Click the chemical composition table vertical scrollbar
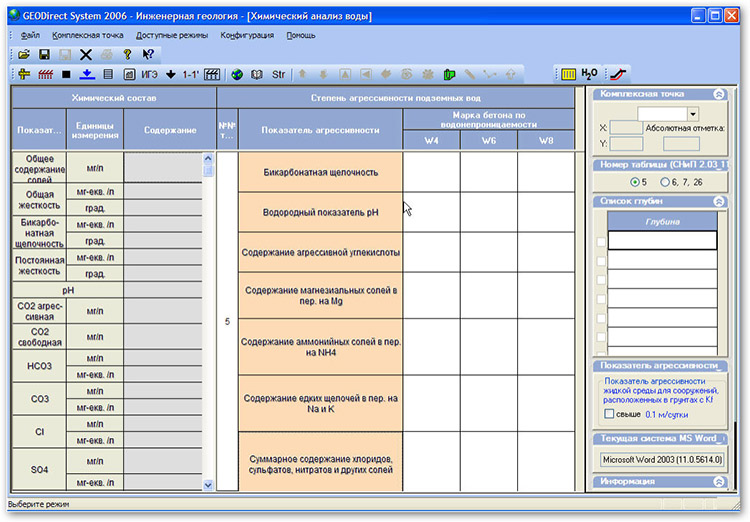The height and width of the screenshot is (522, 750). (x=209, y=320)
